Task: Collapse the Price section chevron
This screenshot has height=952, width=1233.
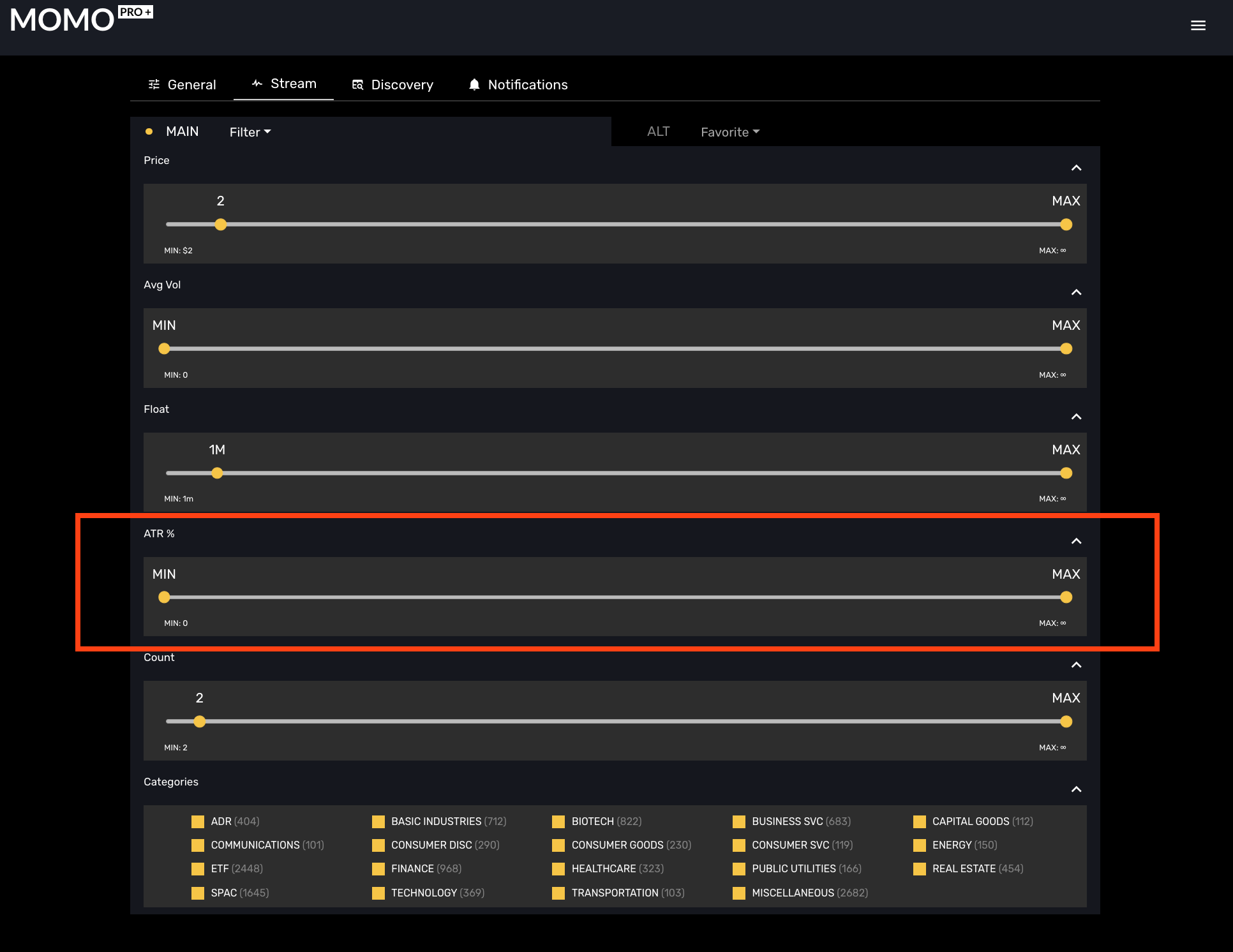Action: pyautogui.click(x=1076, y=168)
